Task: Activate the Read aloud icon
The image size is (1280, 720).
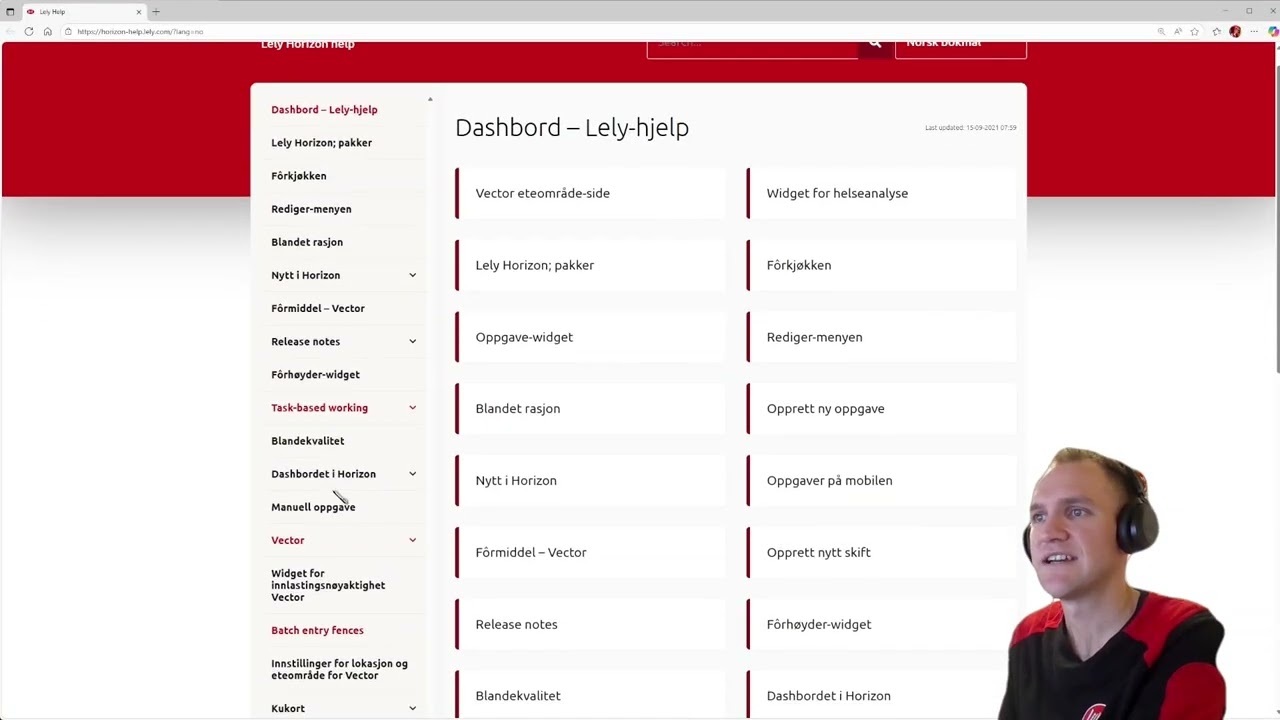Action: click(1178, 31)
